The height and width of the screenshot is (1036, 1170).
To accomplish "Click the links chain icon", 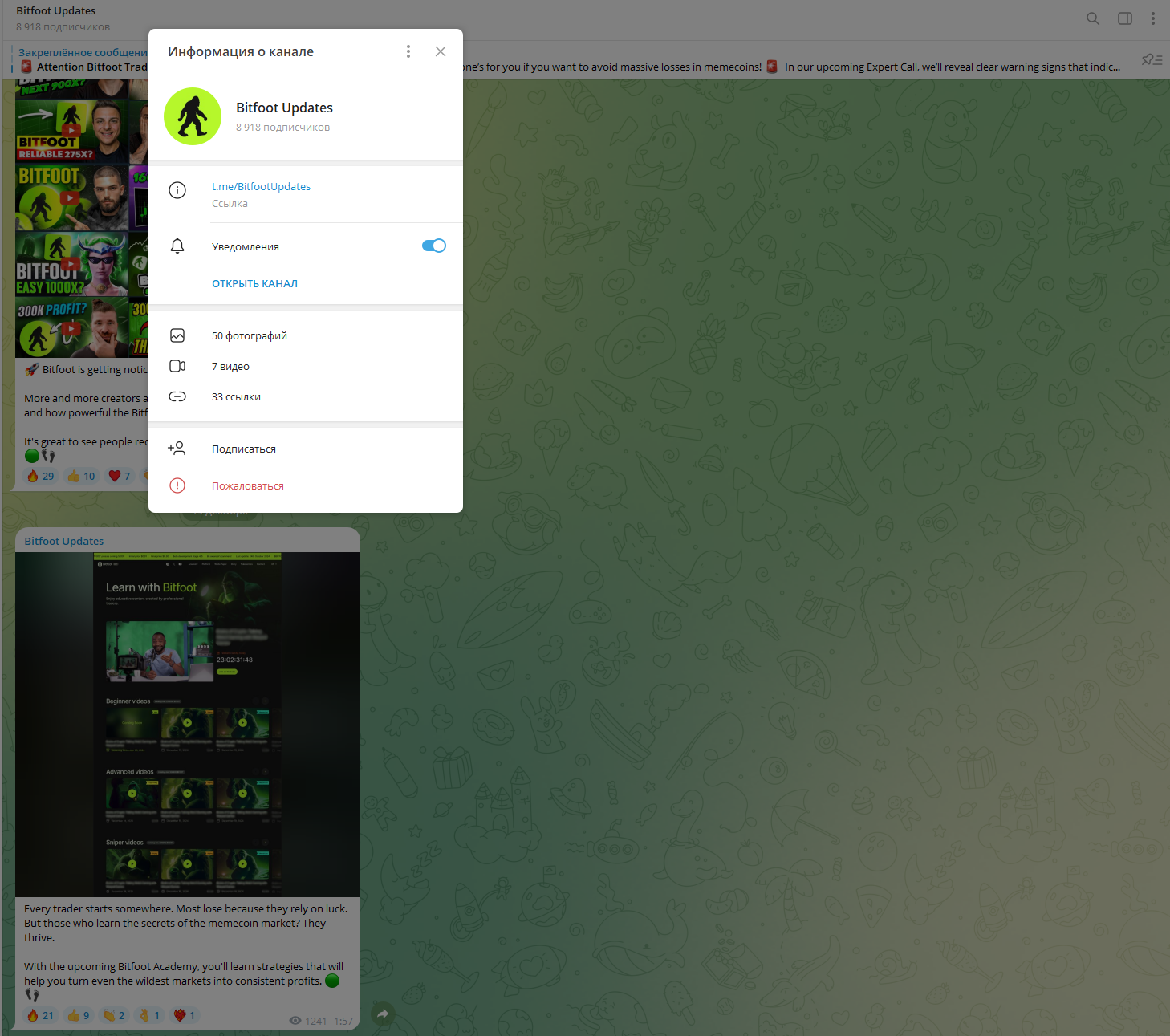I will tap(177, 396).
